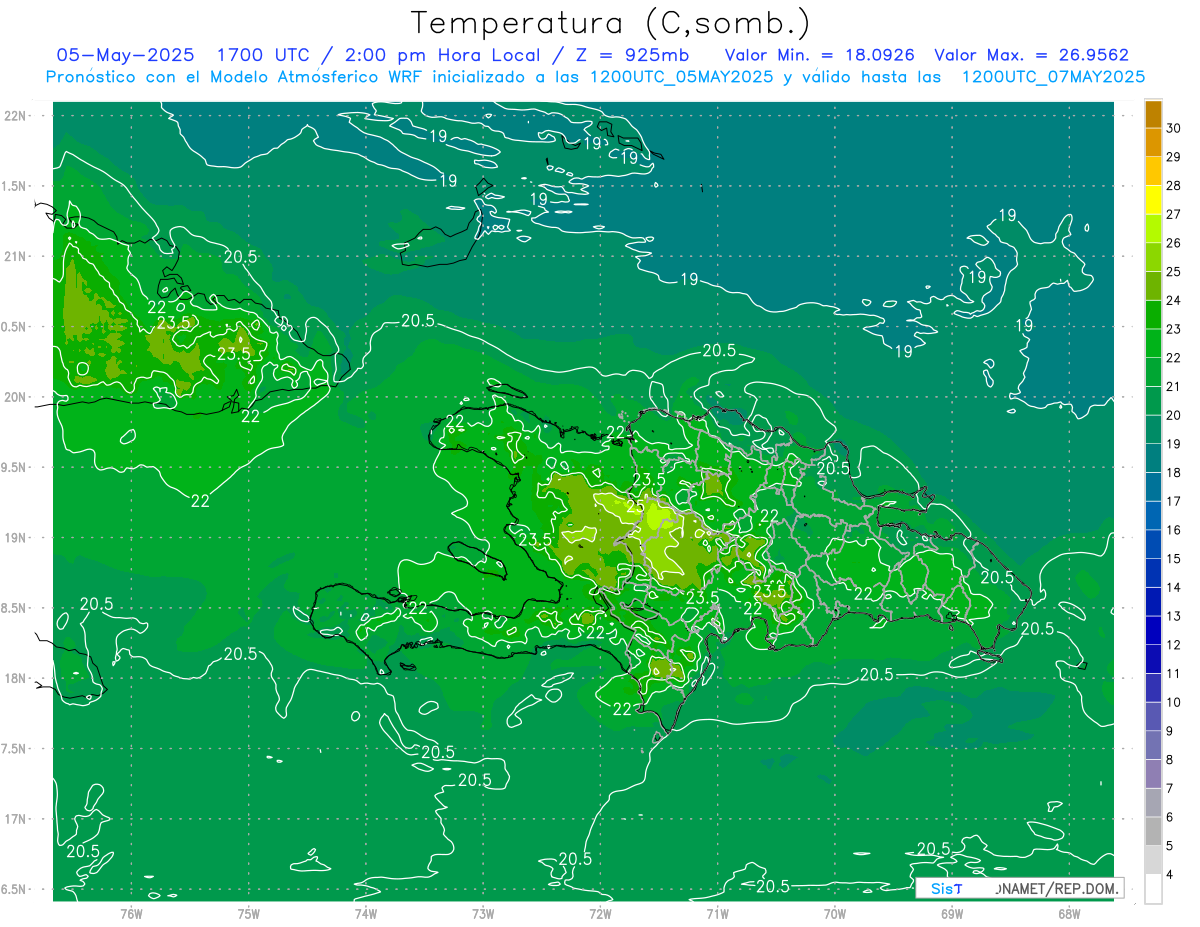This screenshot has height=927, width=1200.
Task: Click color scale label '29'
Action: pos(1174,157)
